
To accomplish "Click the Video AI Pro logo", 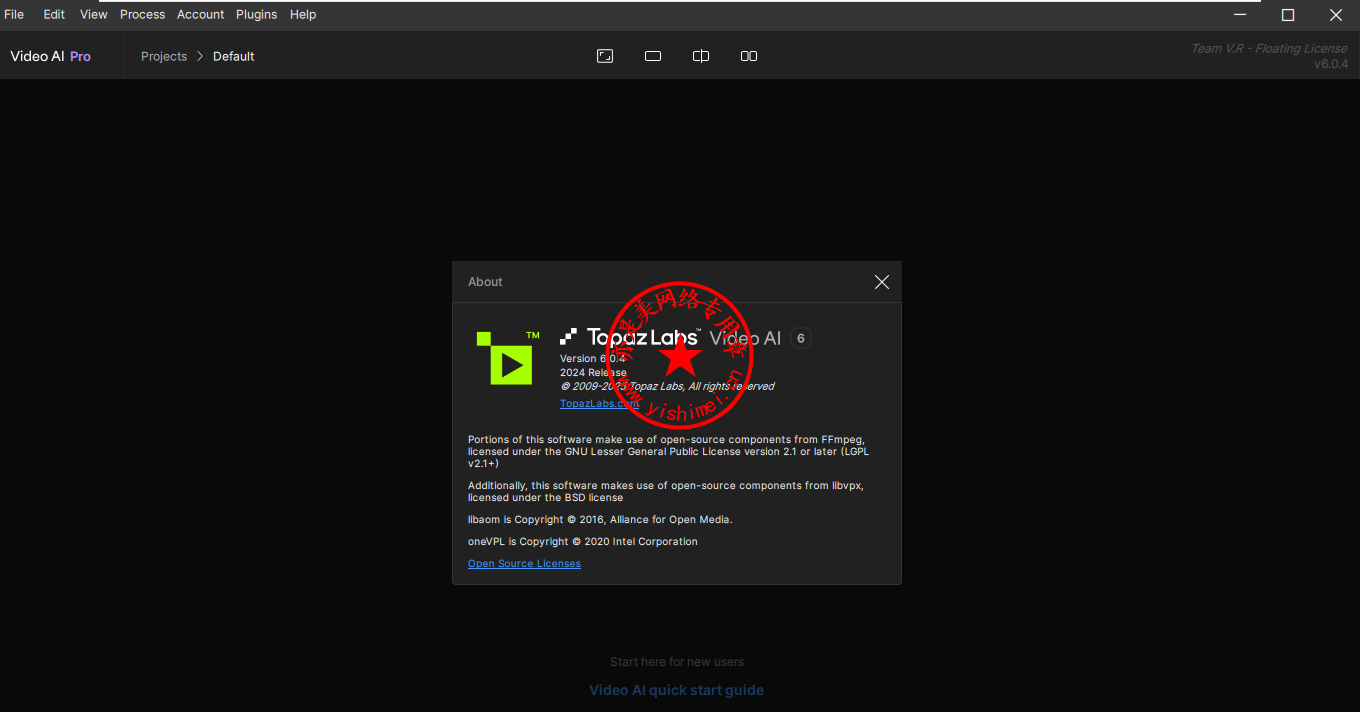I will click(50, 56).
